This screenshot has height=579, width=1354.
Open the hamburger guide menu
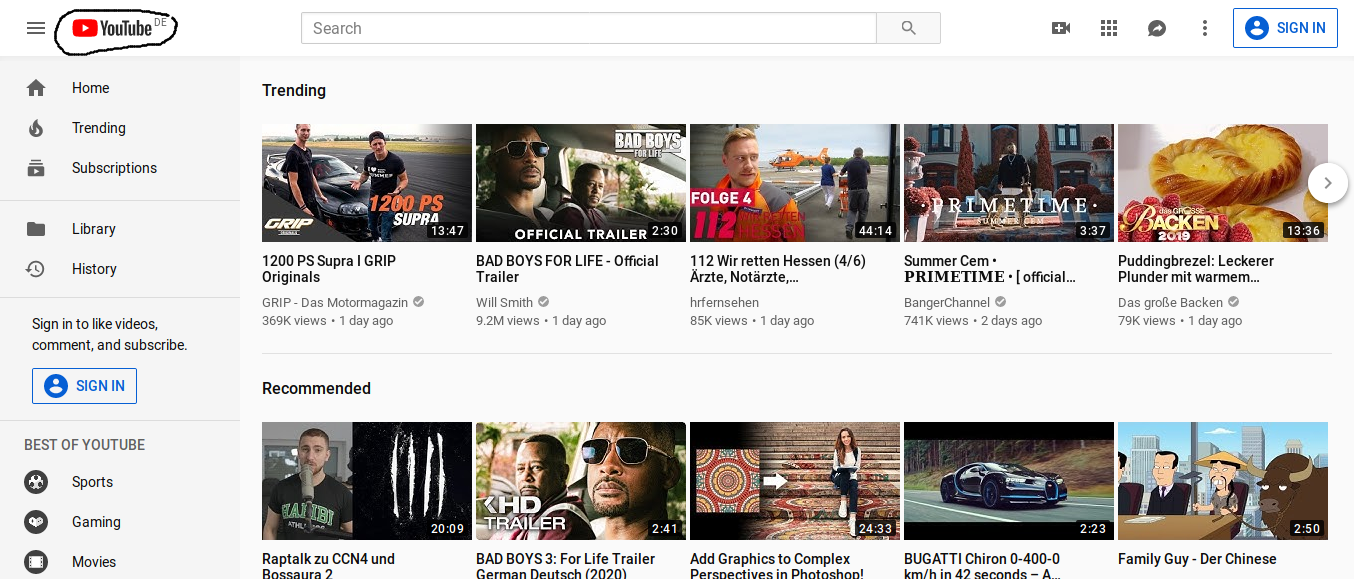[36, 28]
